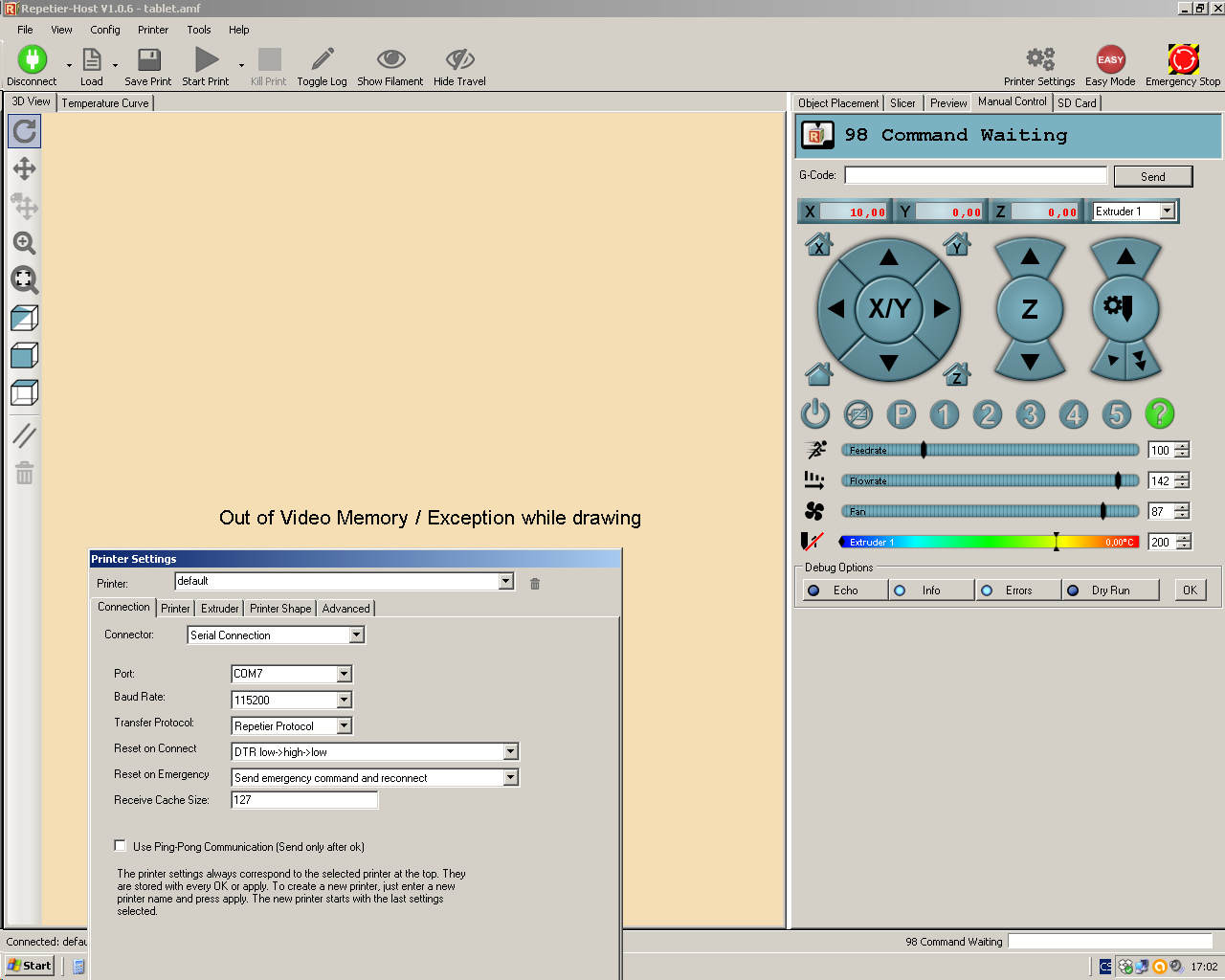Open the Port COM7 dropdown
The height and width of the screenshot is (980, 1225).
tap(344, 674)
